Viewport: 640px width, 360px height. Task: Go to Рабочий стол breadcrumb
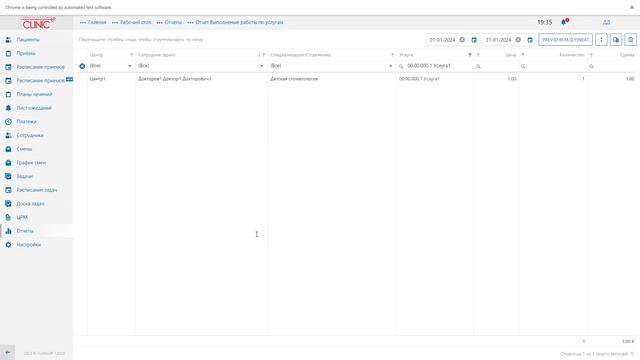(136, 22)
